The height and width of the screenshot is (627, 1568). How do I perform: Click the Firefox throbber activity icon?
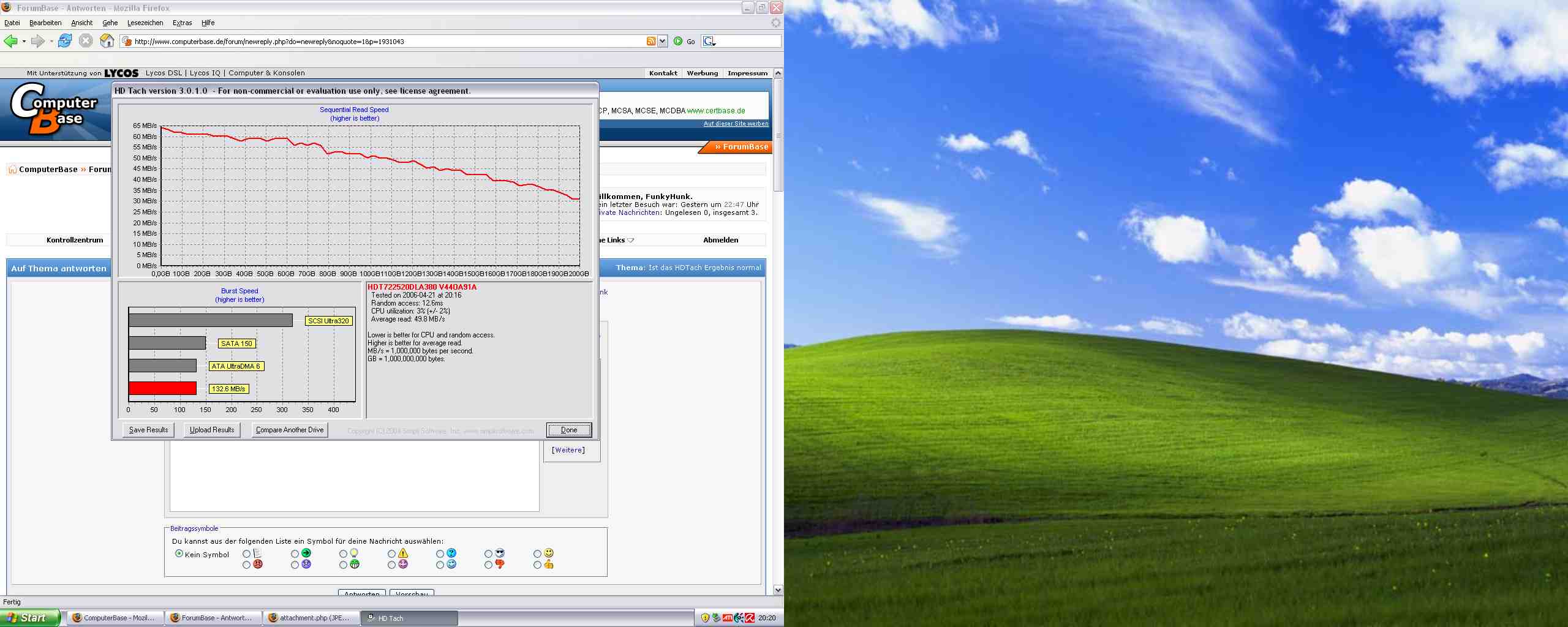tap(776, 23)
